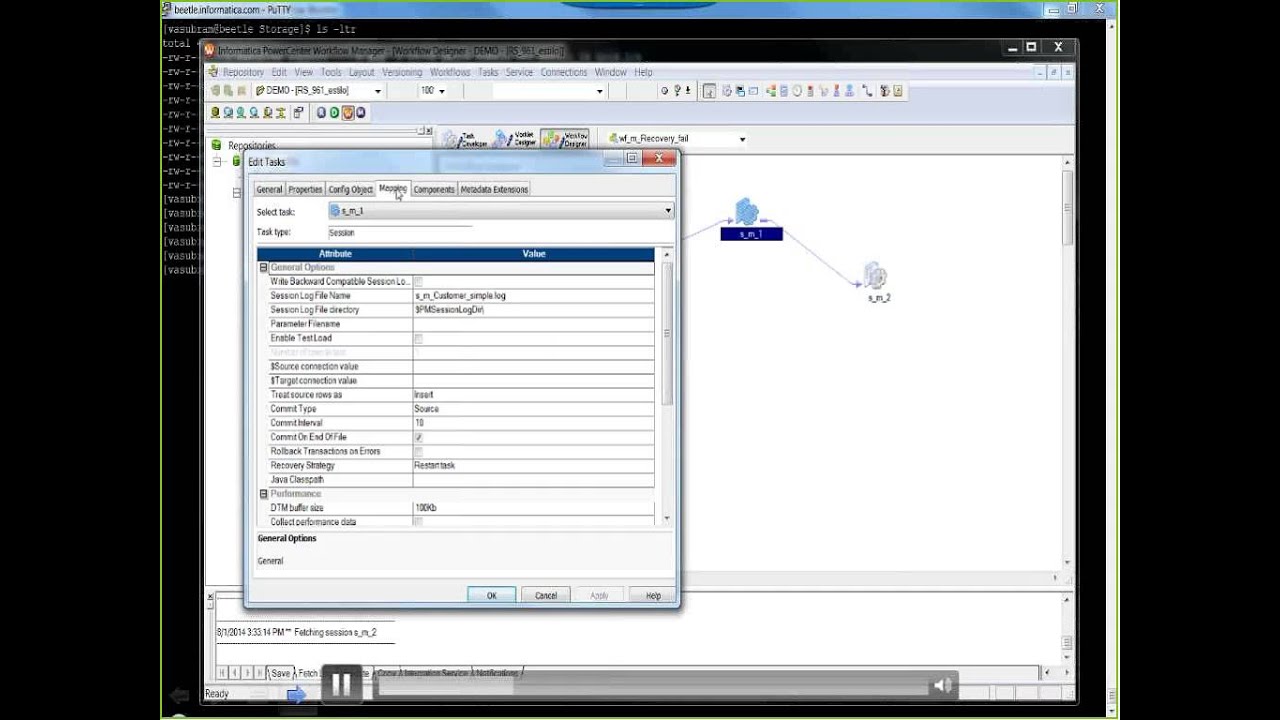Open the Worklet Designer tool
This screenshot has width=1280, height=720.
(517, 139)
